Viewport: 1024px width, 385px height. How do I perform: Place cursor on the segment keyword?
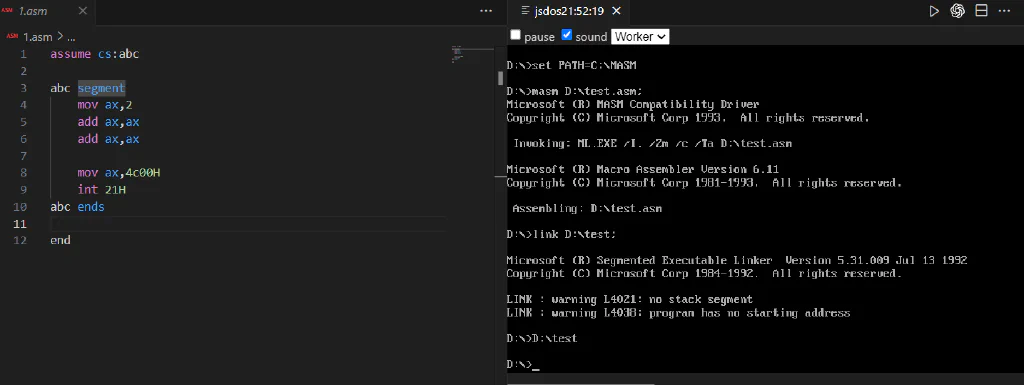coord(101,88)
